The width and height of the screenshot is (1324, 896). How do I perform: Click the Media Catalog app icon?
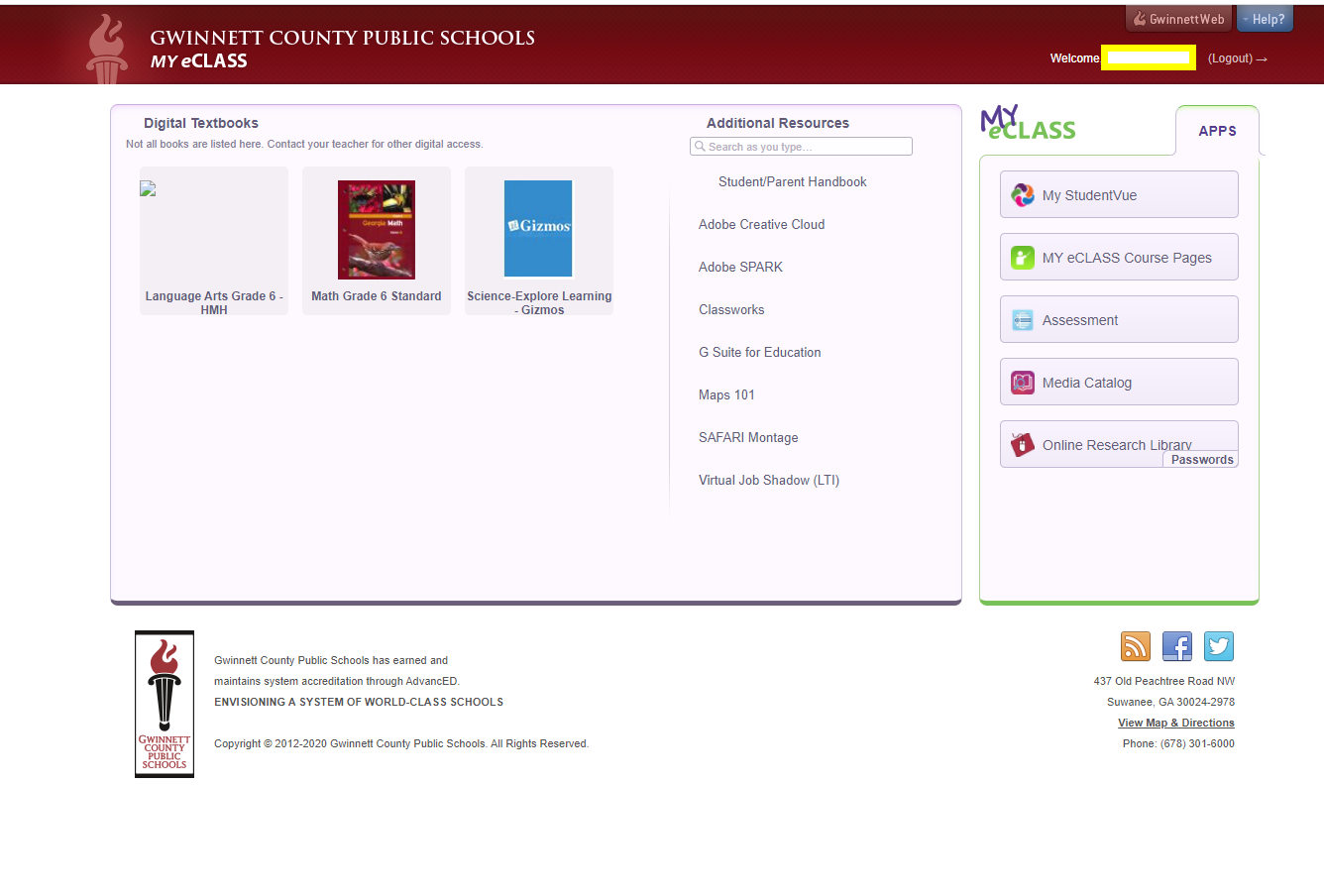[1023, 383]
